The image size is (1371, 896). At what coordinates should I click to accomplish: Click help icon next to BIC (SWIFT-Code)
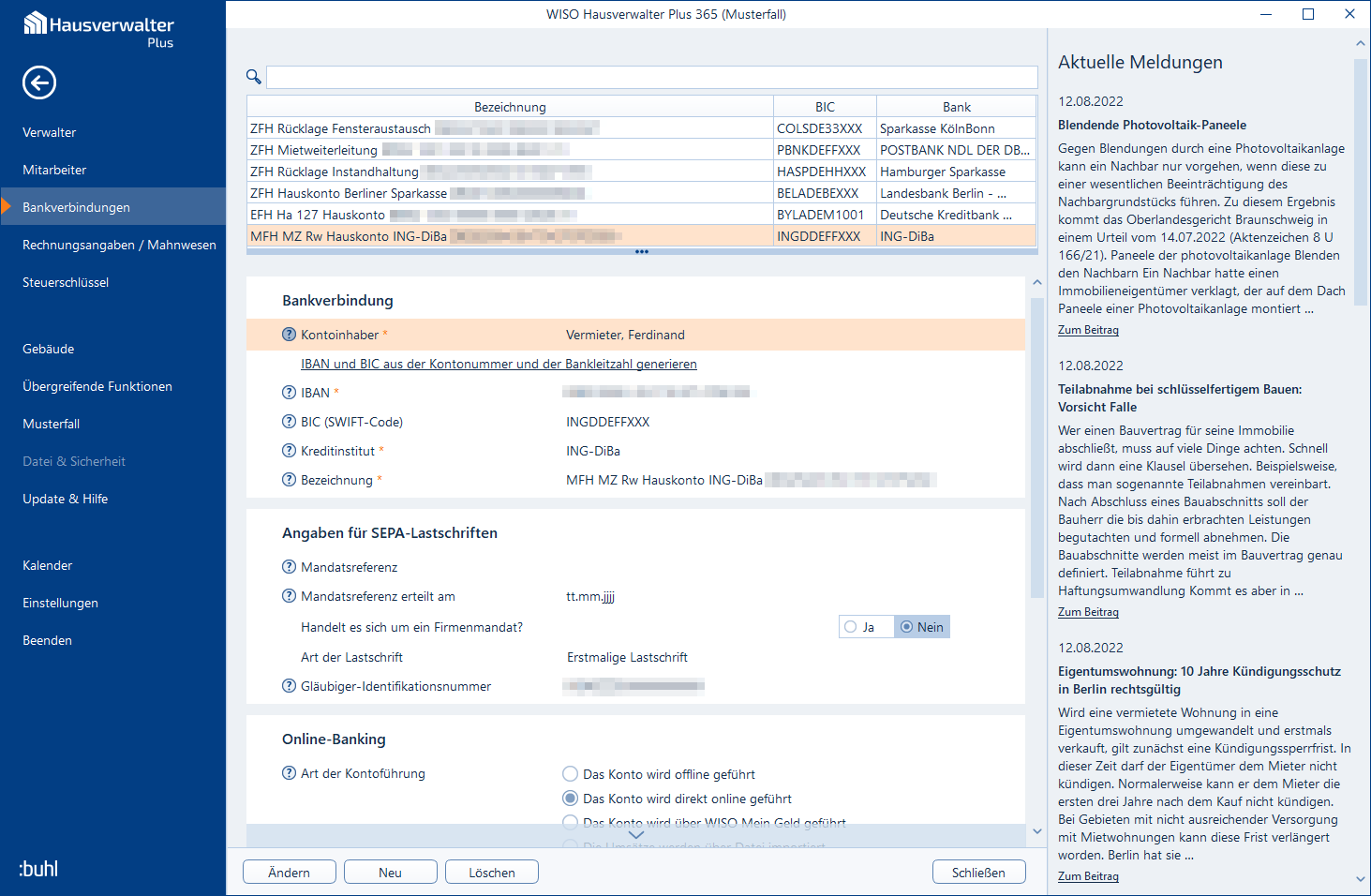point(289,422)
